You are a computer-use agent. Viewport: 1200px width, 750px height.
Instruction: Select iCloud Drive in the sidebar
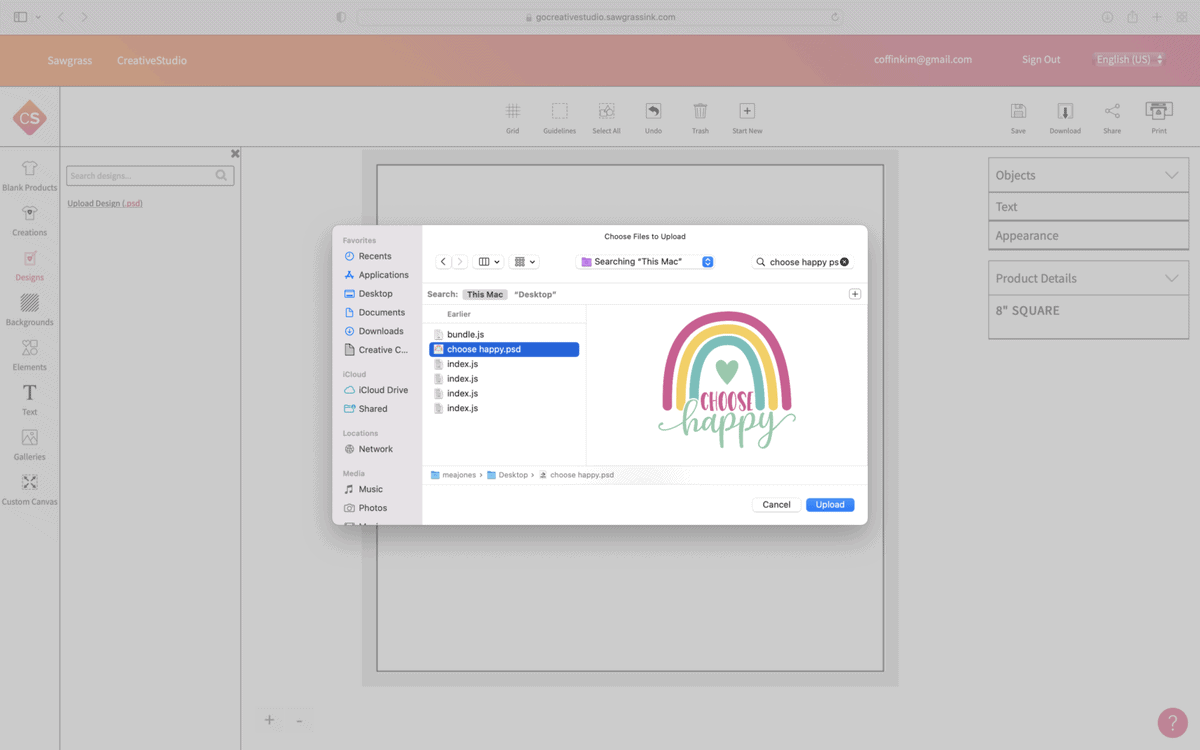tap(383, 390)
